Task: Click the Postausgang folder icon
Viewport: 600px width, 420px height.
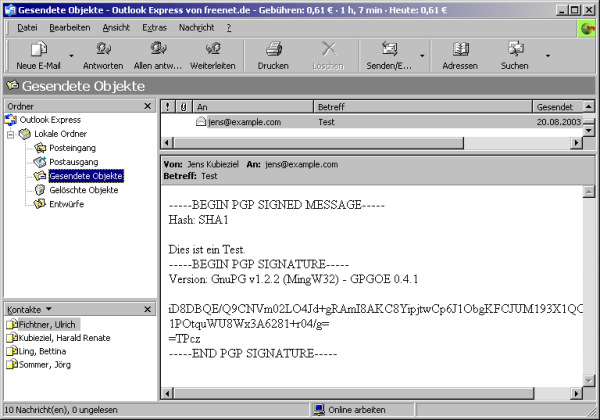Action: pos(40,162)
